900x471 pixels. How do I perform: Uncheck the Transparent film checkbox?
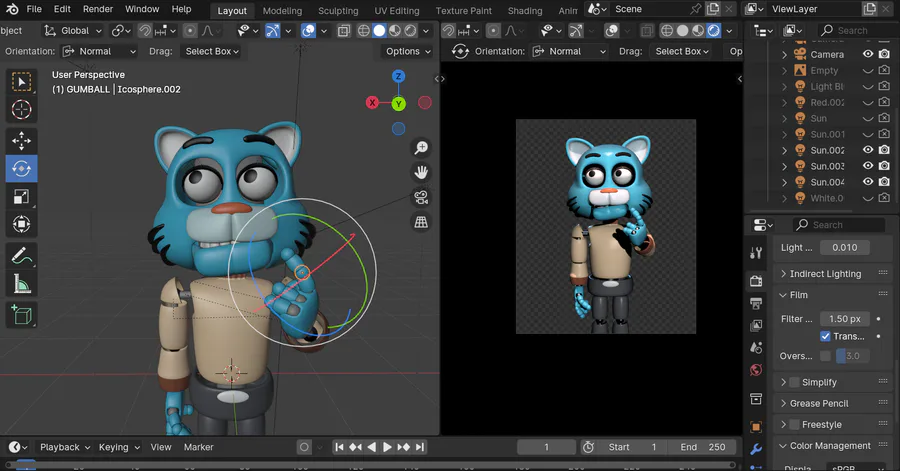(x=825, y=336)
